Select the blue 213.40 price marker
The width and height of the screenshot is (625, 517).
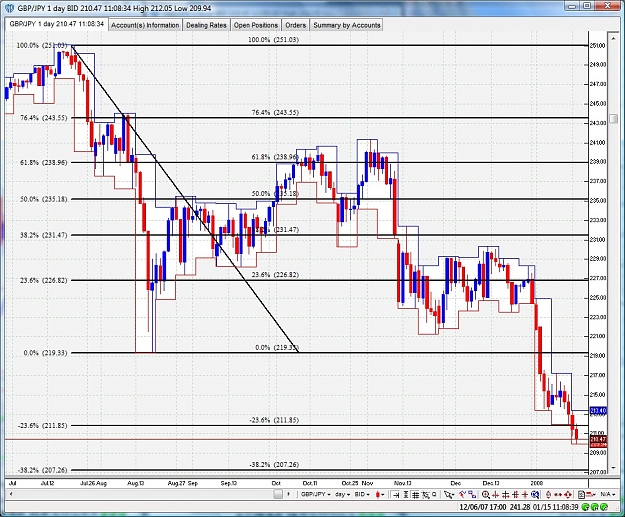(x=598, y=411)
